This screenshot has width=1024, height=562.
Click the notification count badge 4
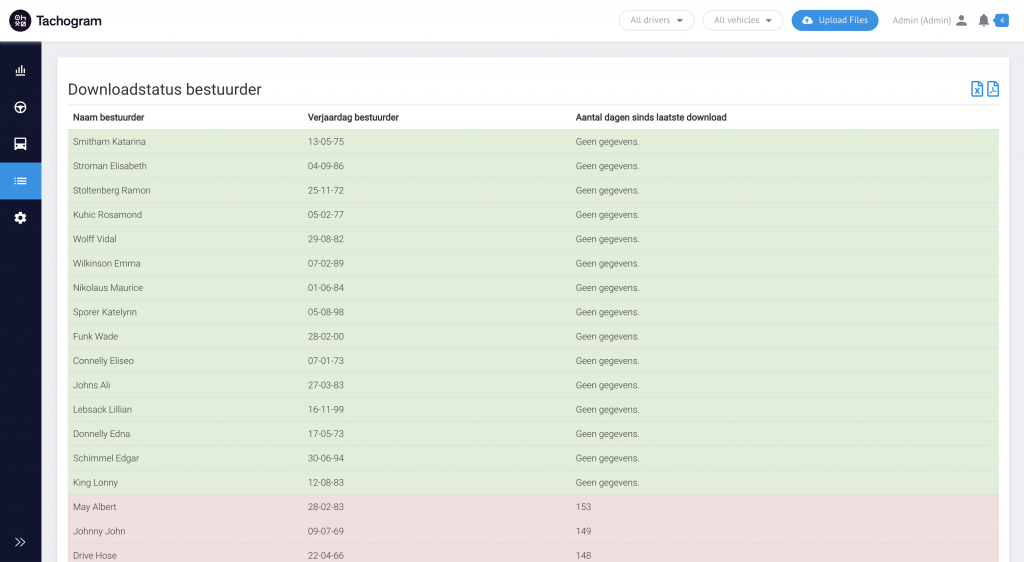[1002, 21]
